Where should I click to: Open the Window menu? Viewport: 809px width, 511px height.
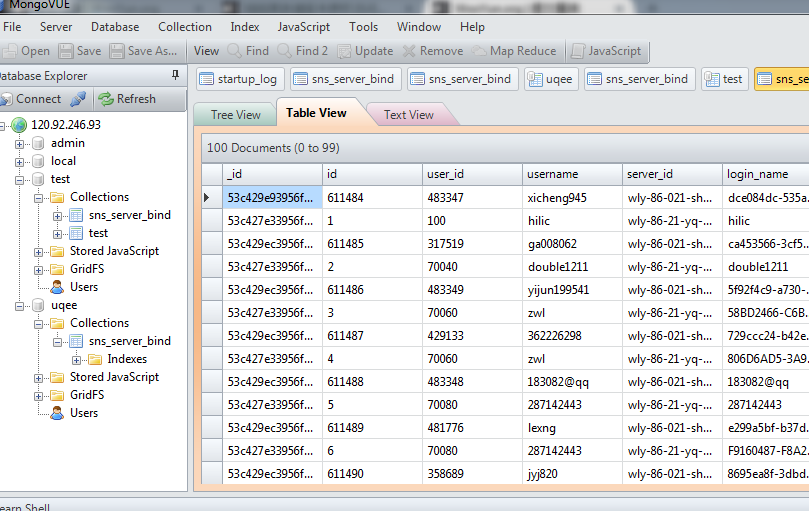tap(418, 27)
